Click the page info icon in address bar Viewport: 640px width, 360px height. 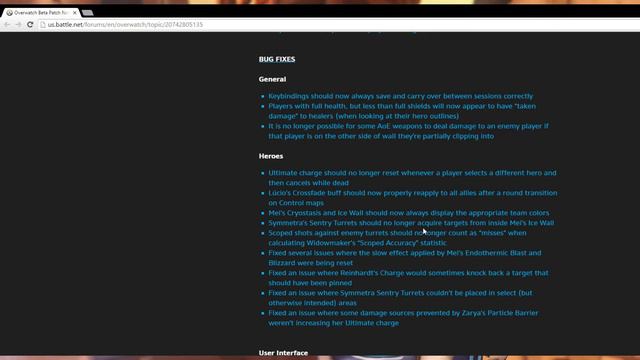[43, 24]
